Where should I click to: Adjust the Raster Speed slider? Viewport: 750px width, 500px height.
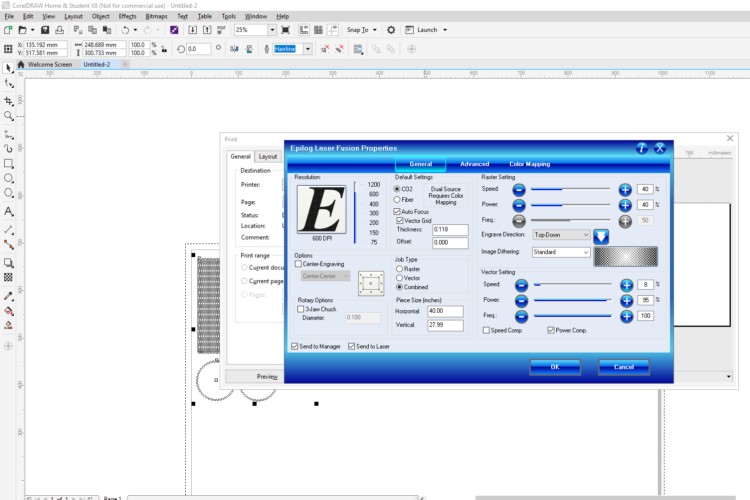(x=571, y=189)
